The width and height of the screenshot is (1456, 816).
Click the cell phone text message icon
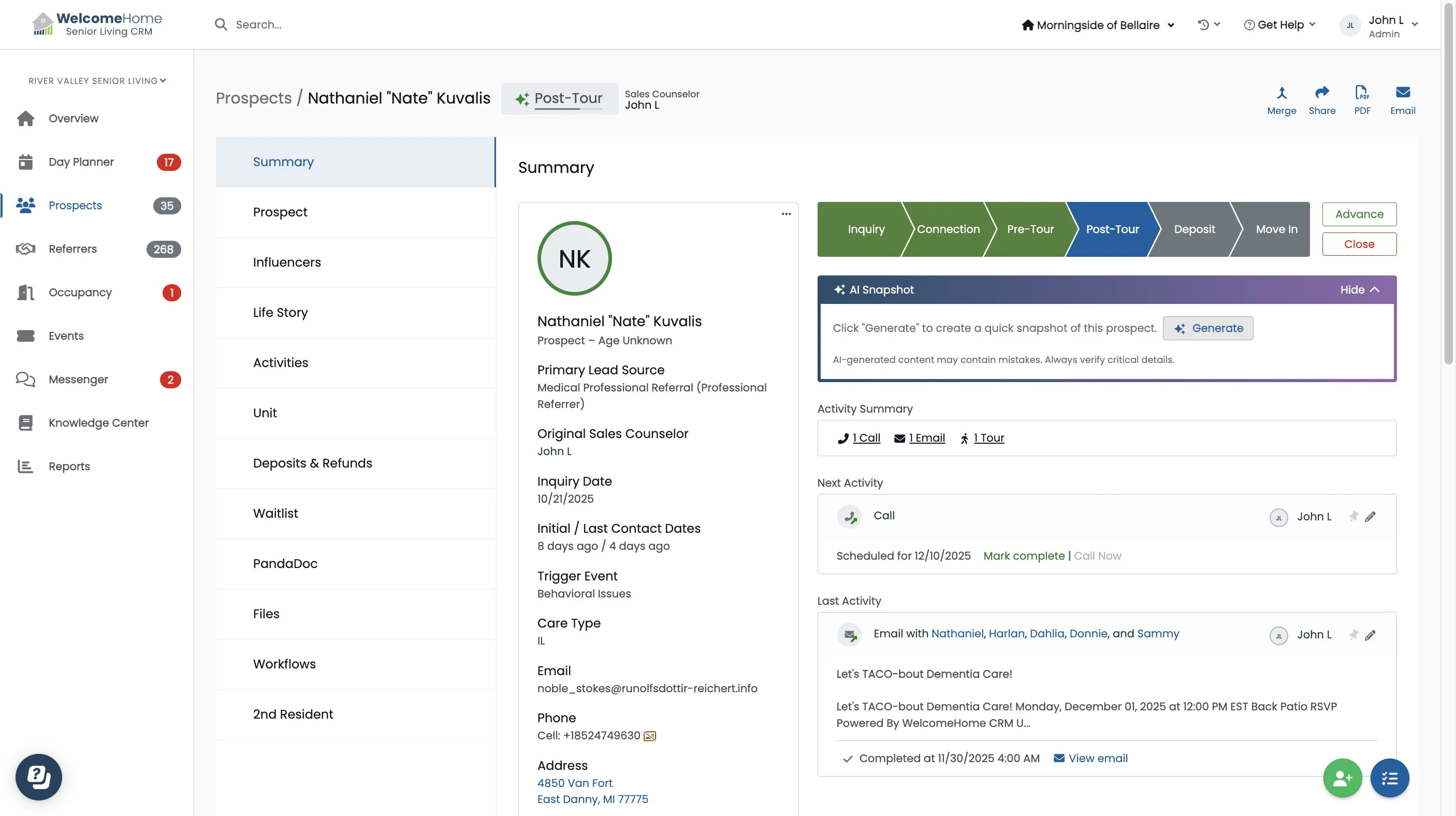pyautogui.click(x=650, y=736)
